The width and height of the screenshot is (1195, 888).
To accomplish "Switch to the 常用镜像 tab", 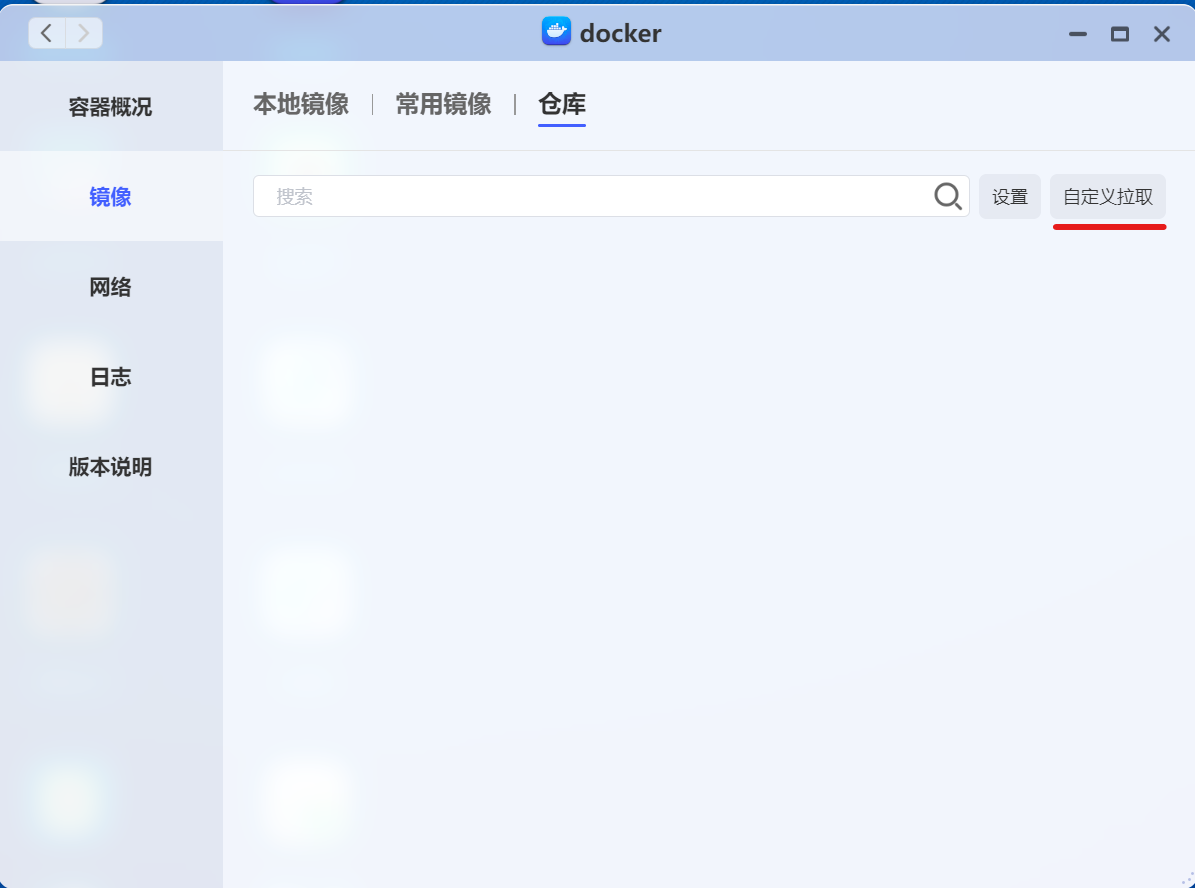I will (x=443, y=104).
